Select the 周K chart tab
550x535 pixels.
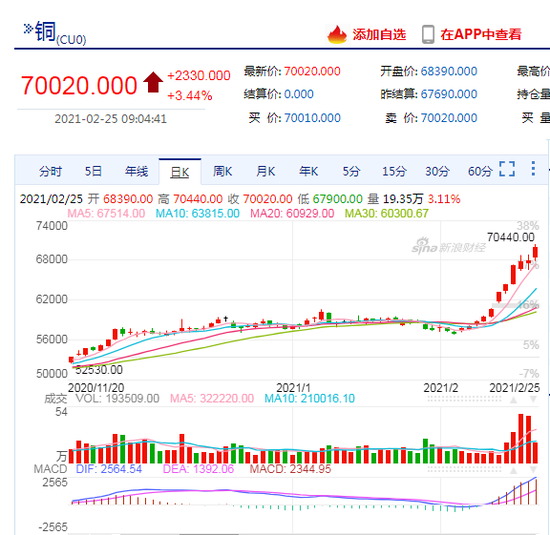click(x=222, y=172)
